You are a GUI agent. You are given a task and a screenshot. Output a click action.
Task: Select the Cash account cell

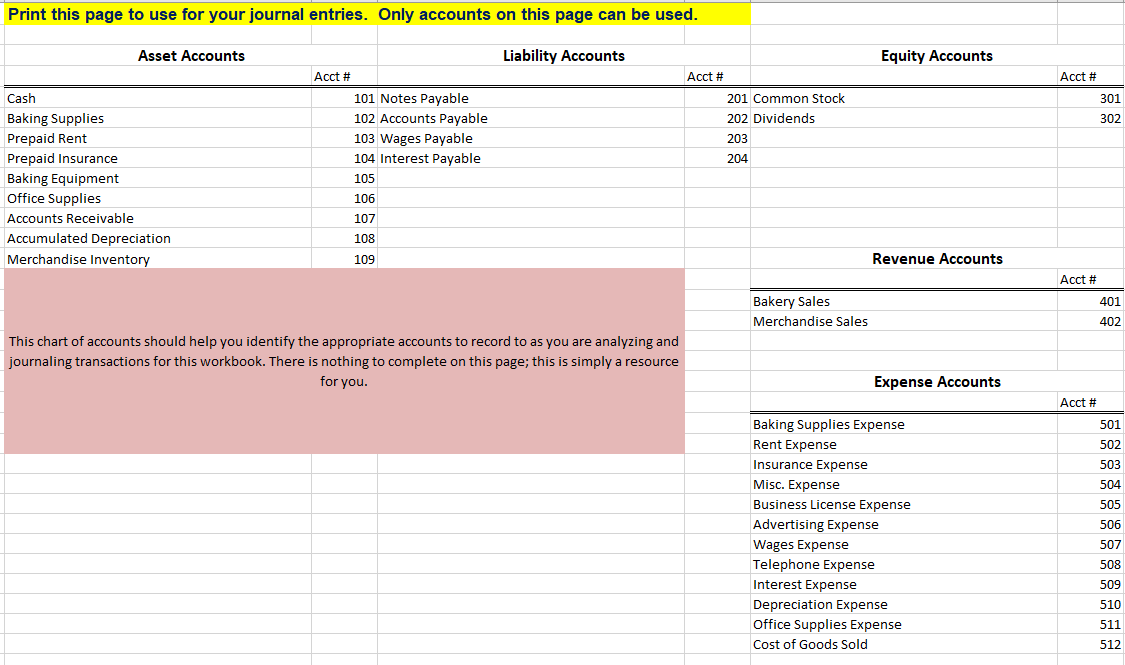coord(158,98)
